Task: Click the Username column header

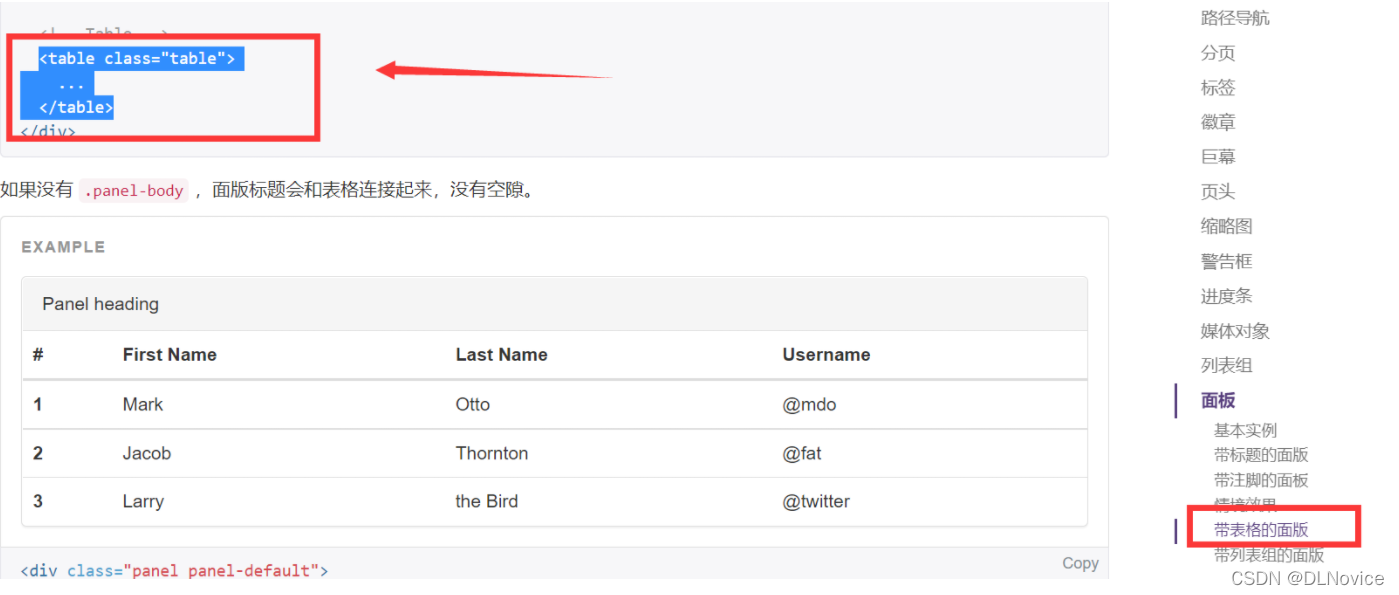Action: (826, 355)
